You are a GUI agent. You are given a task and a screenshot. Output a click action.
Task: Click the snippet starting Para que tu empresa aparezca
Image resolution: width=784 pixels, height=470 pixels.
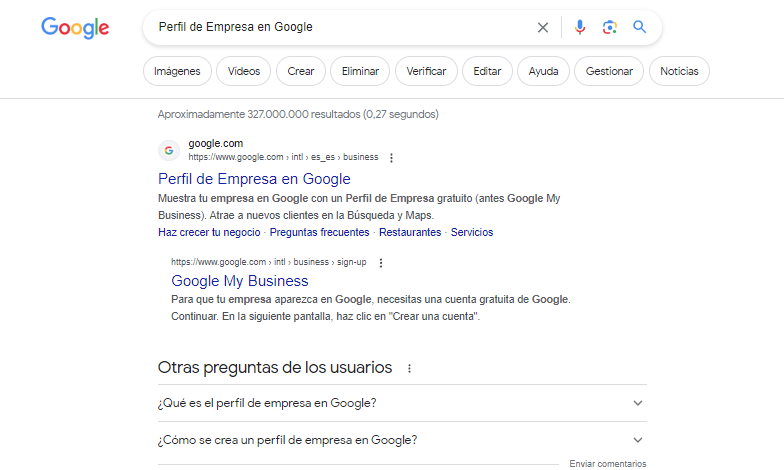click(x=370, y=308)
